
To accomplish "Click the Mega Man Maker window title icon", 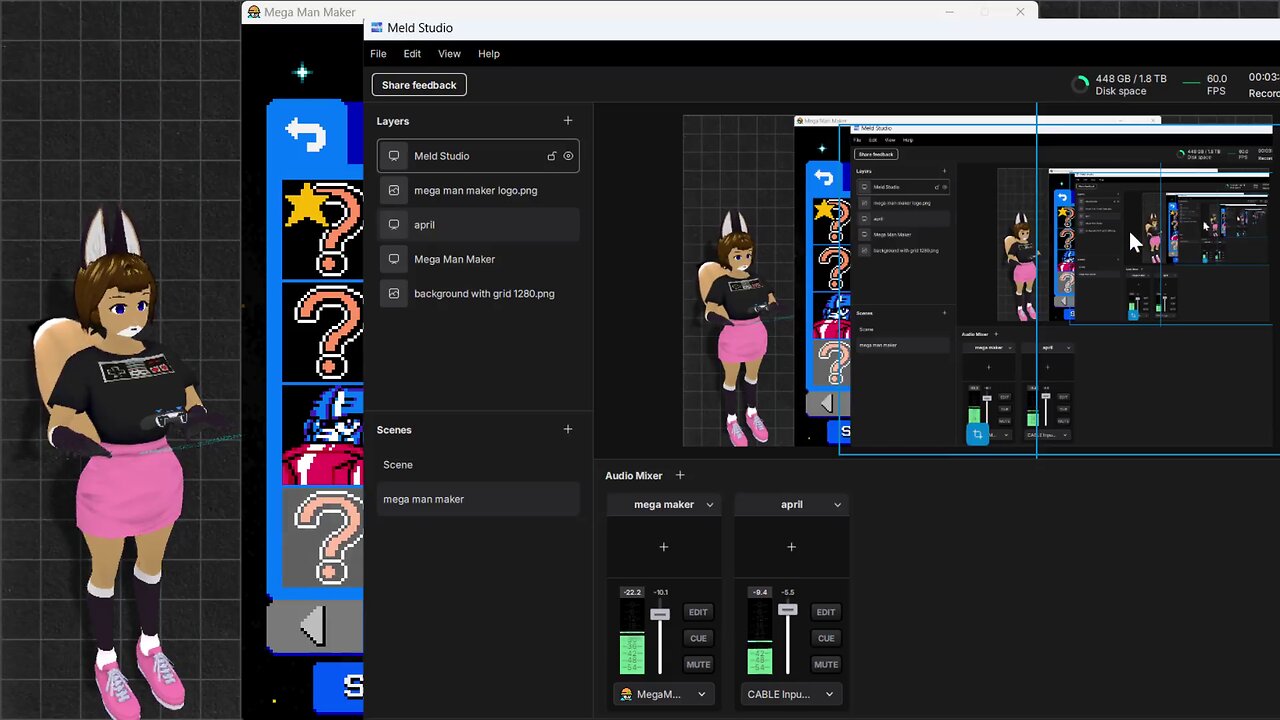I will point(254,12).
